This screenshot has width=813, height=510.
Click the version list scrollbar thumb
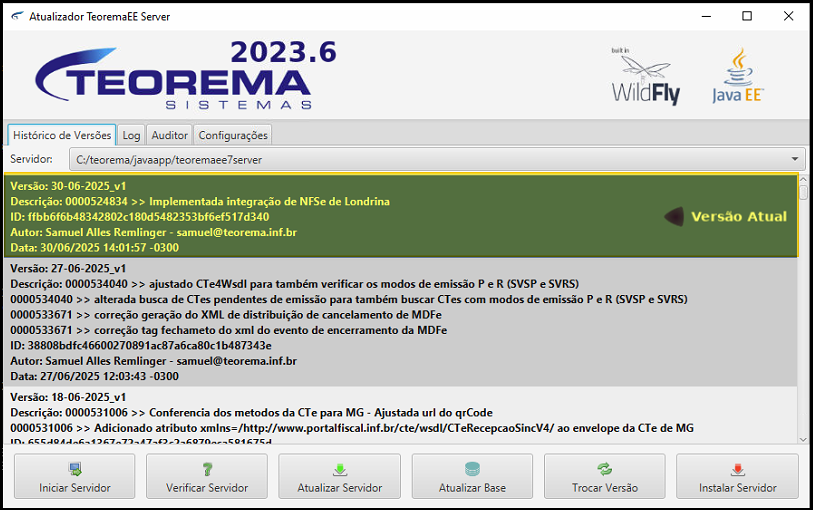(x=803, y=192)
